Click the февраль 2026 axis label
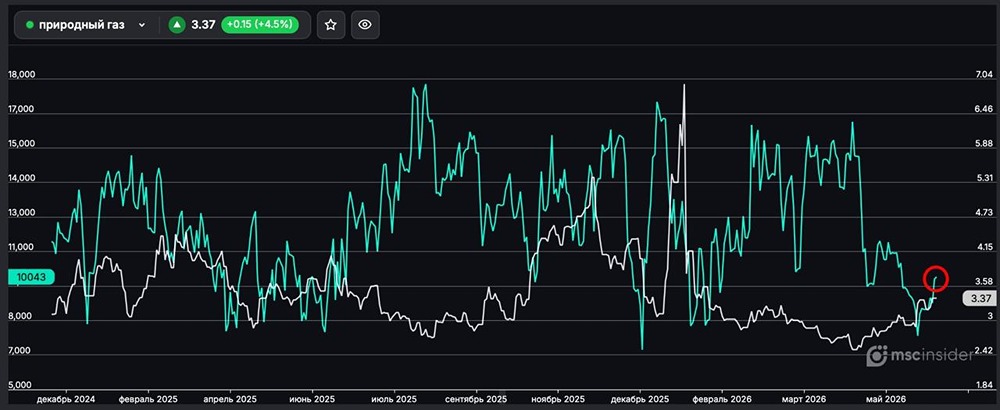This screenshot has width=1000, height=410. (x=723, y=399)
